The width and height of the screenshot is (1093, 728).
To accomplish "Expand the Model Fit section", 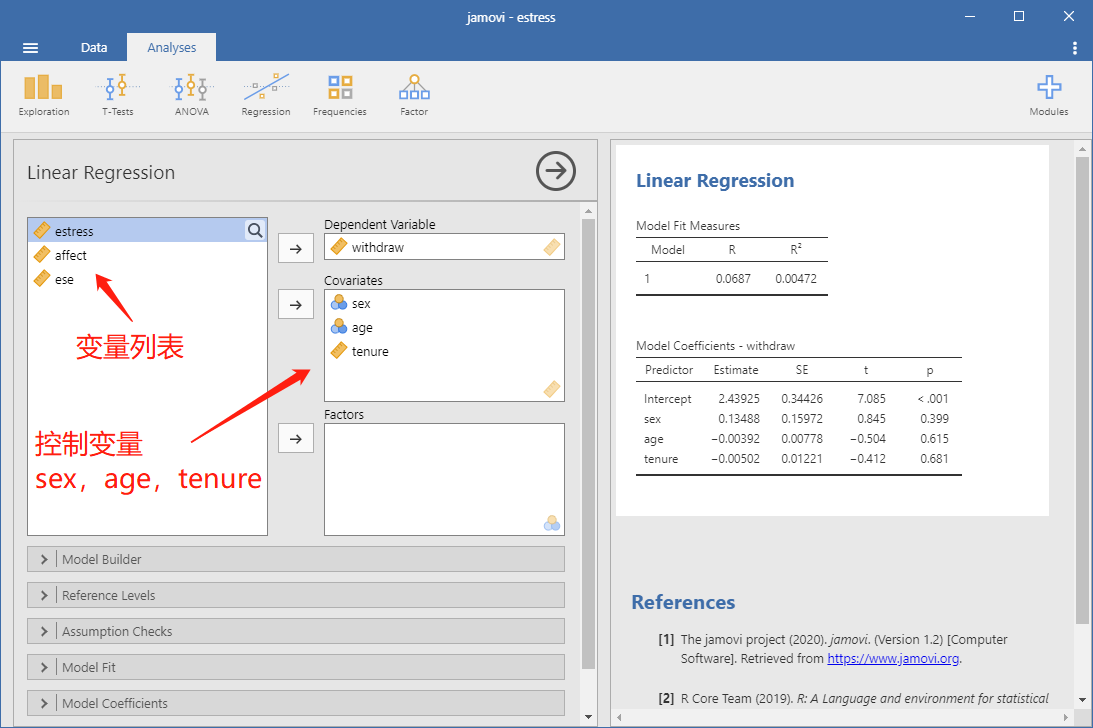I will tap(296, 667).
